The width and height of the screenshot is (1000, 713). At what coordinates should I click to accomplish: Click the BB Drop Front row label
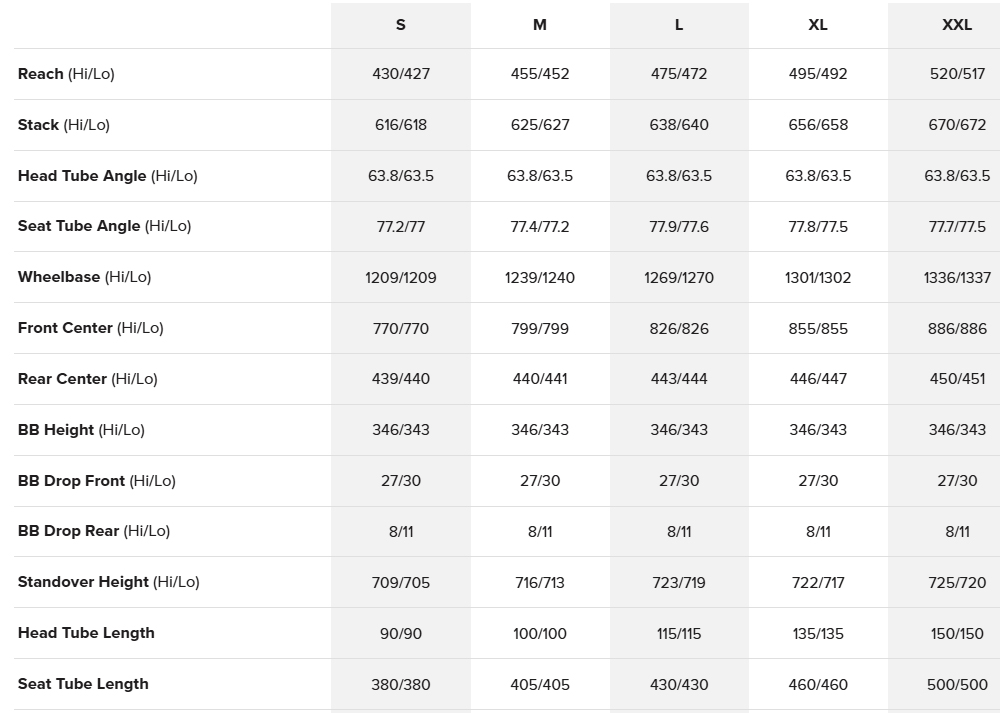pos(97,481)
